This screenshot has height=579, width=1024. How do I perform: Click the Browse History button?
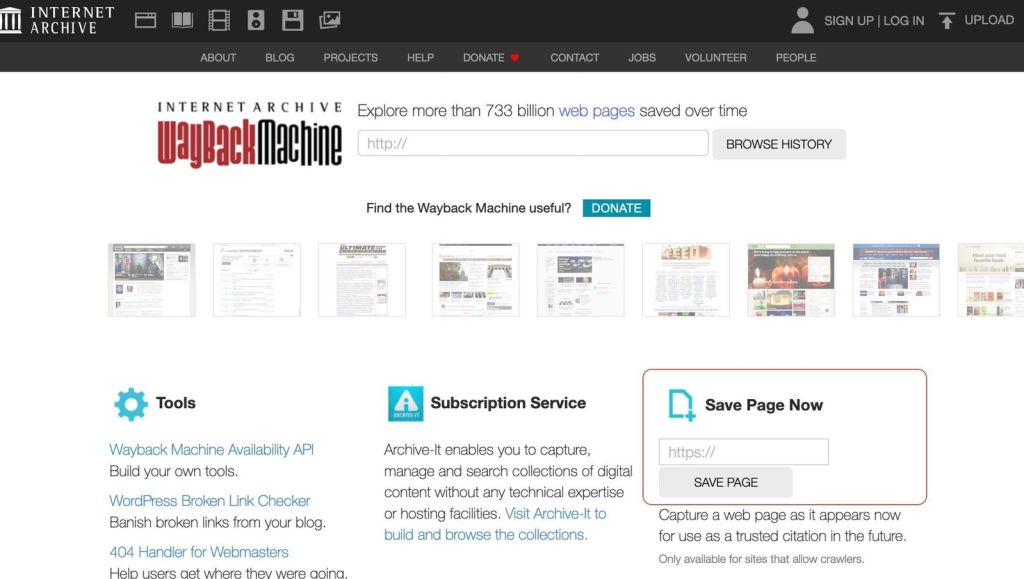point(779,144)
